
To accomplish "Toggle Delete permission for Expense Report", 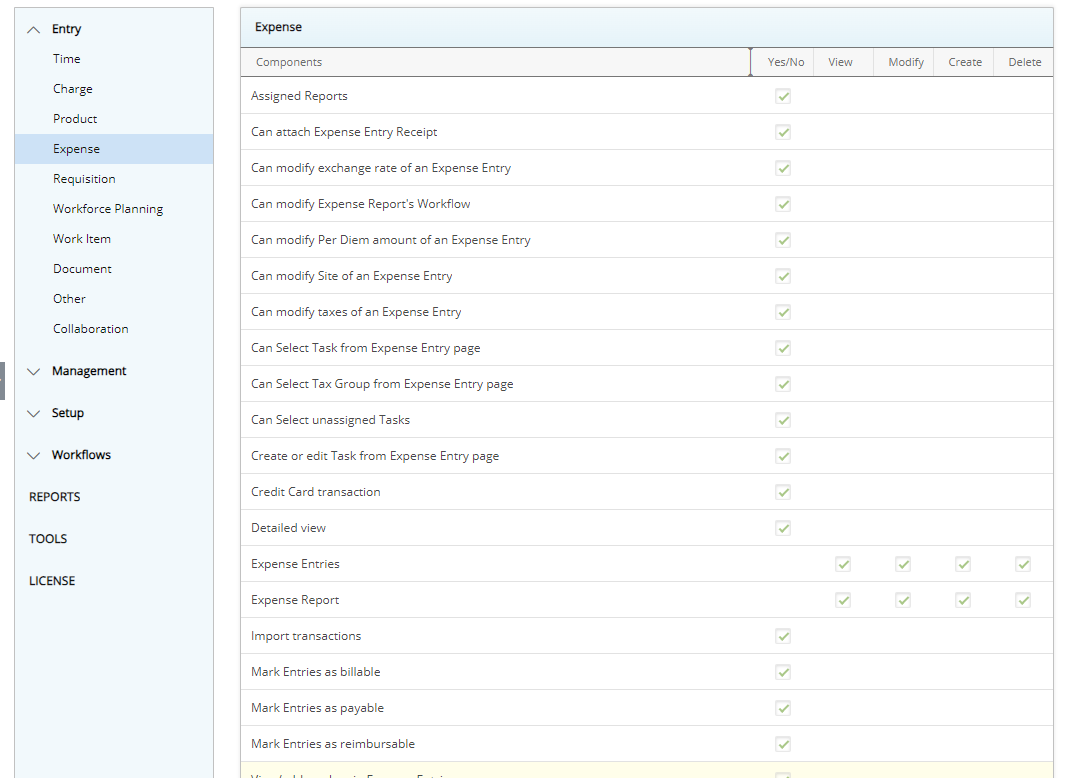I will coord(1023,600).
